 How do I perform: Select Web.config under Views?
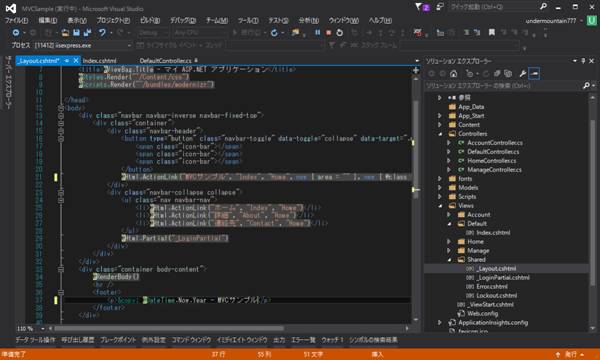coord(482,314)
